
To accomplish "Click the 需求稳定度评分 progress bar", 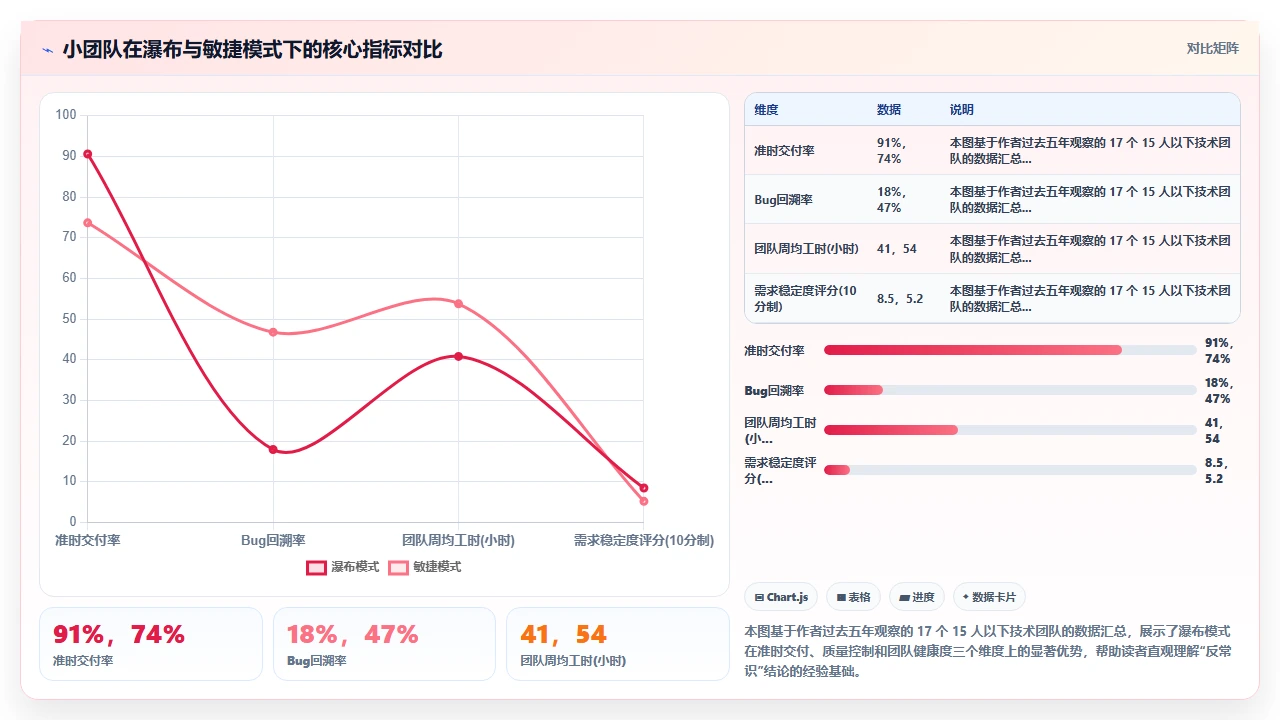I will 1010,470.
